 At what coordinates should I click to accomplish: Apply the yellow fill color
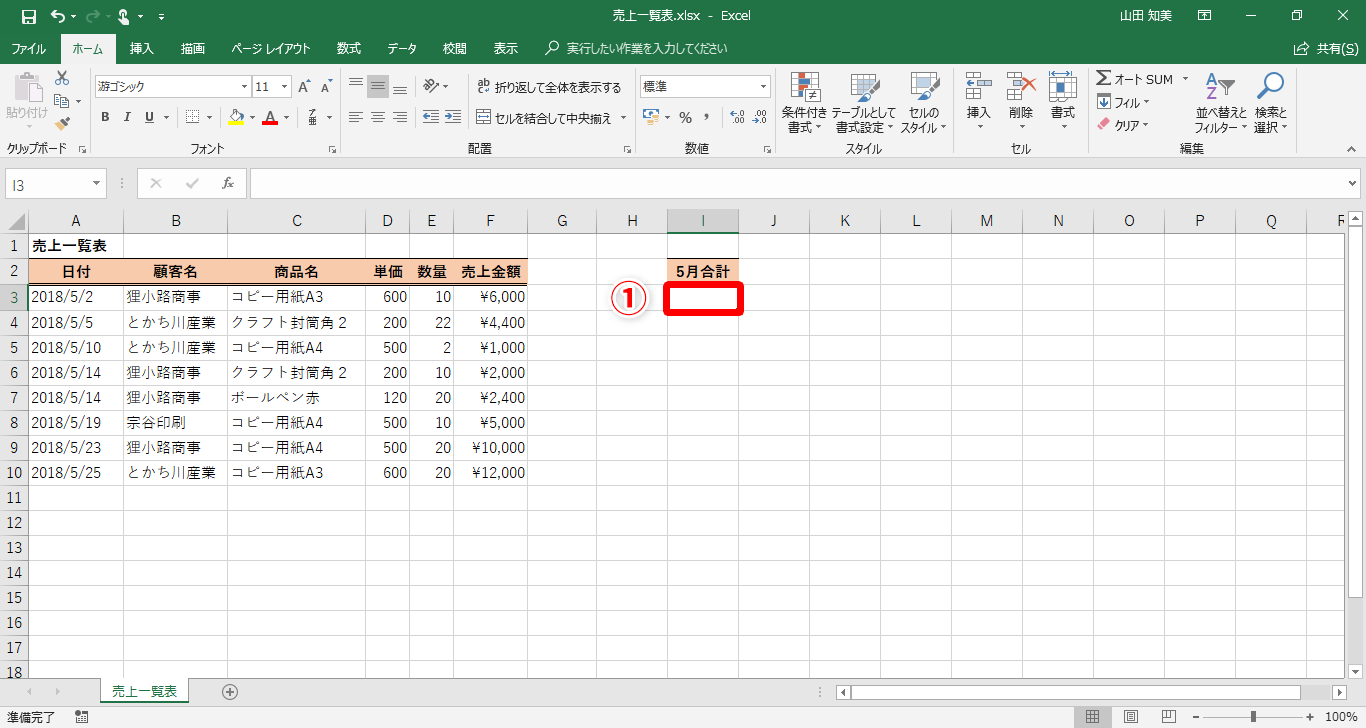tap(236, 117)
